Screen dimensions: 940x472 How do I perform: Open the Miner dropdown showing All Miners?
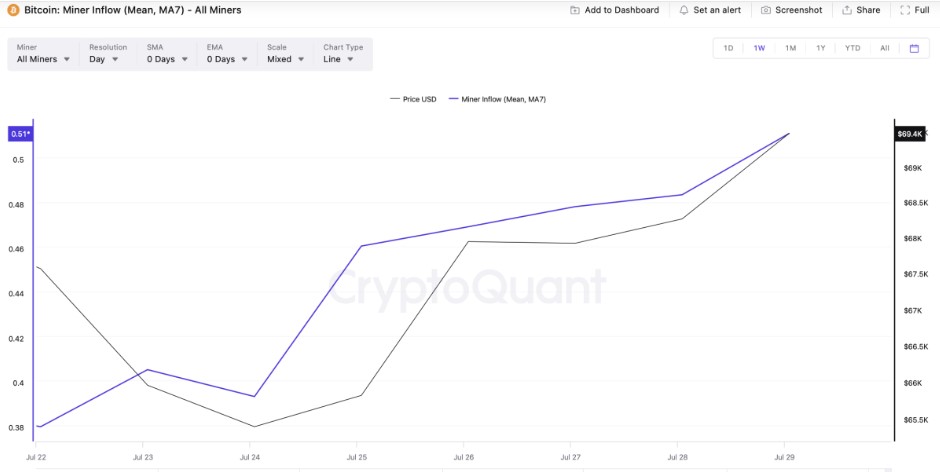(x=43, y=59)
